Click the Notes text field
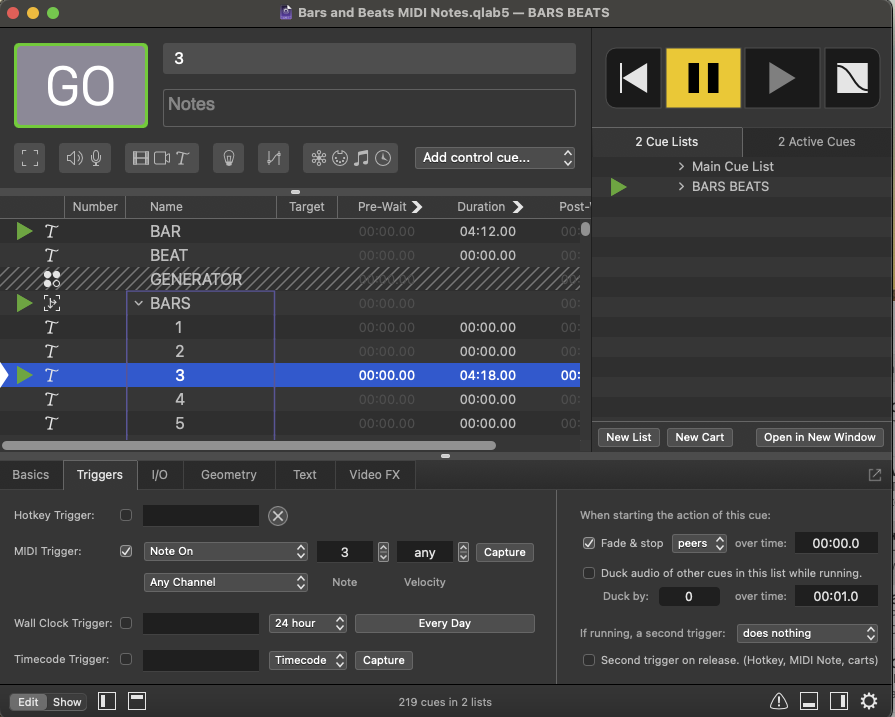 pos(369,107)
